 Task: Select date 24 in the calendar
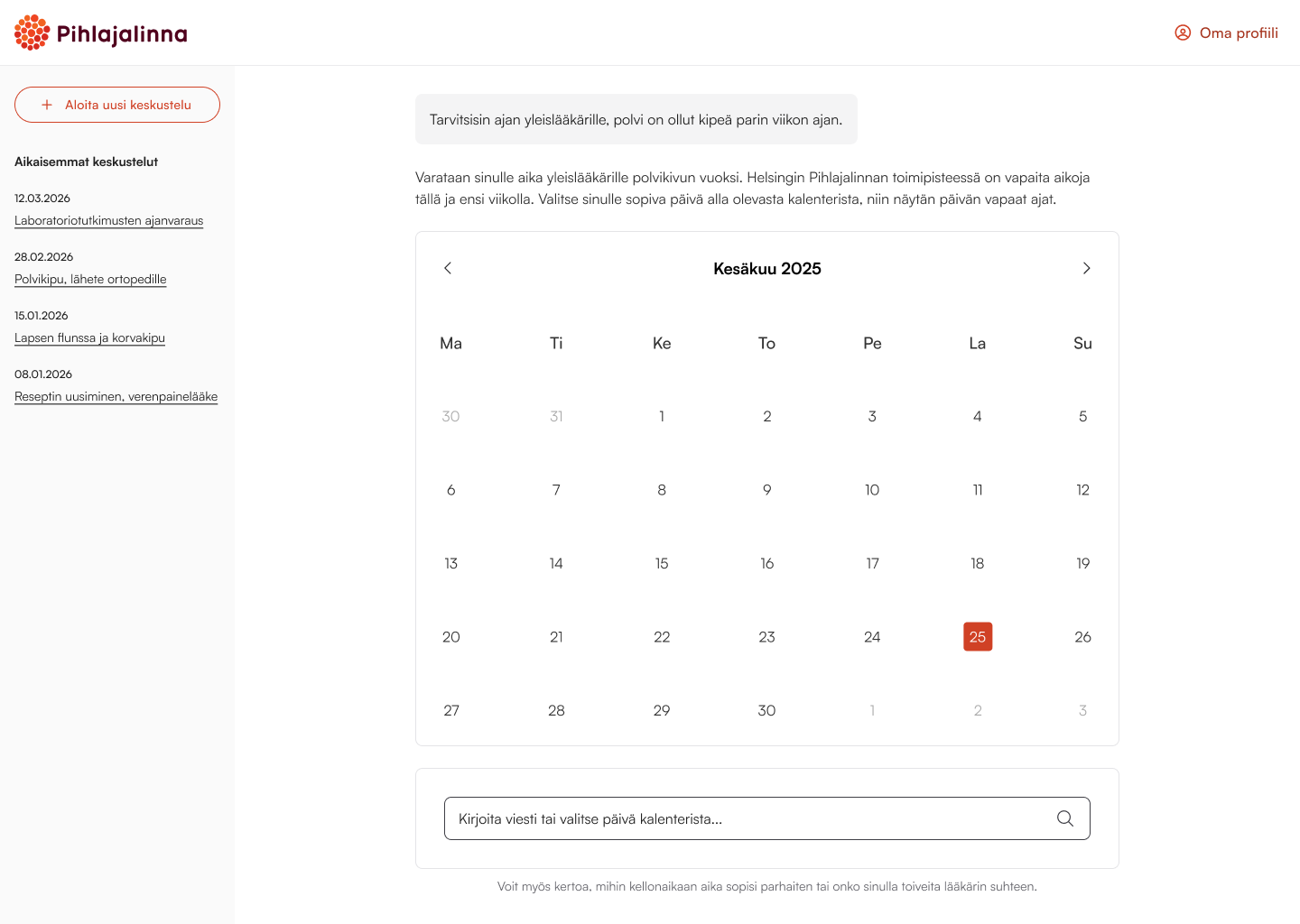pyautogui.click(x=872, y=637)
